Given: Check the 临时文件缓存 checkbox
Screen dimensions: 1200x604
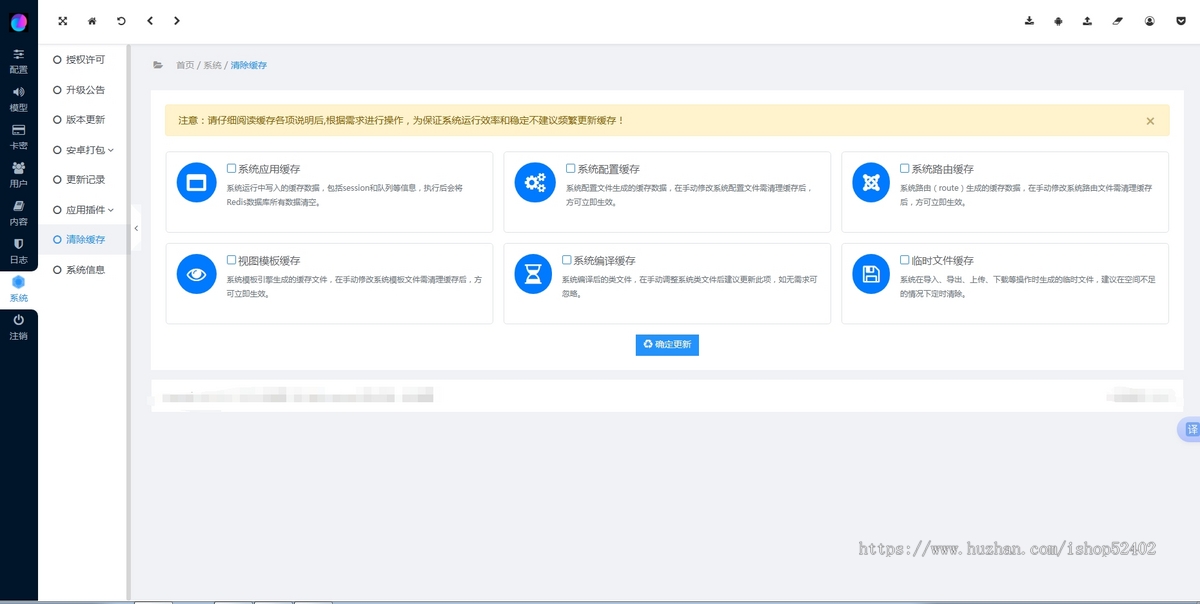Looking at the screenshot, I should (904, 260).
